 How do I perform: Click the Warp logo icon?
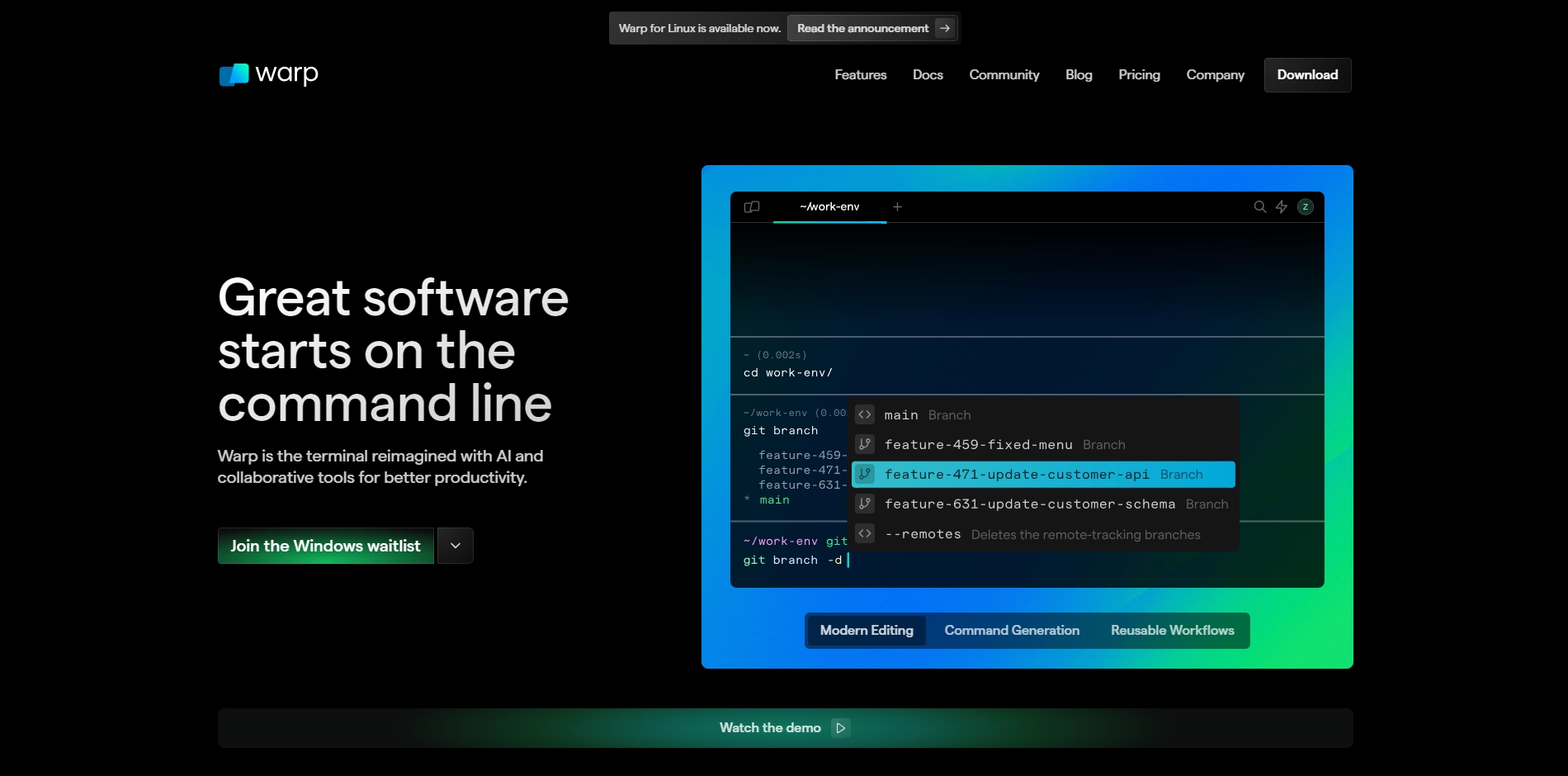[234, 74]
